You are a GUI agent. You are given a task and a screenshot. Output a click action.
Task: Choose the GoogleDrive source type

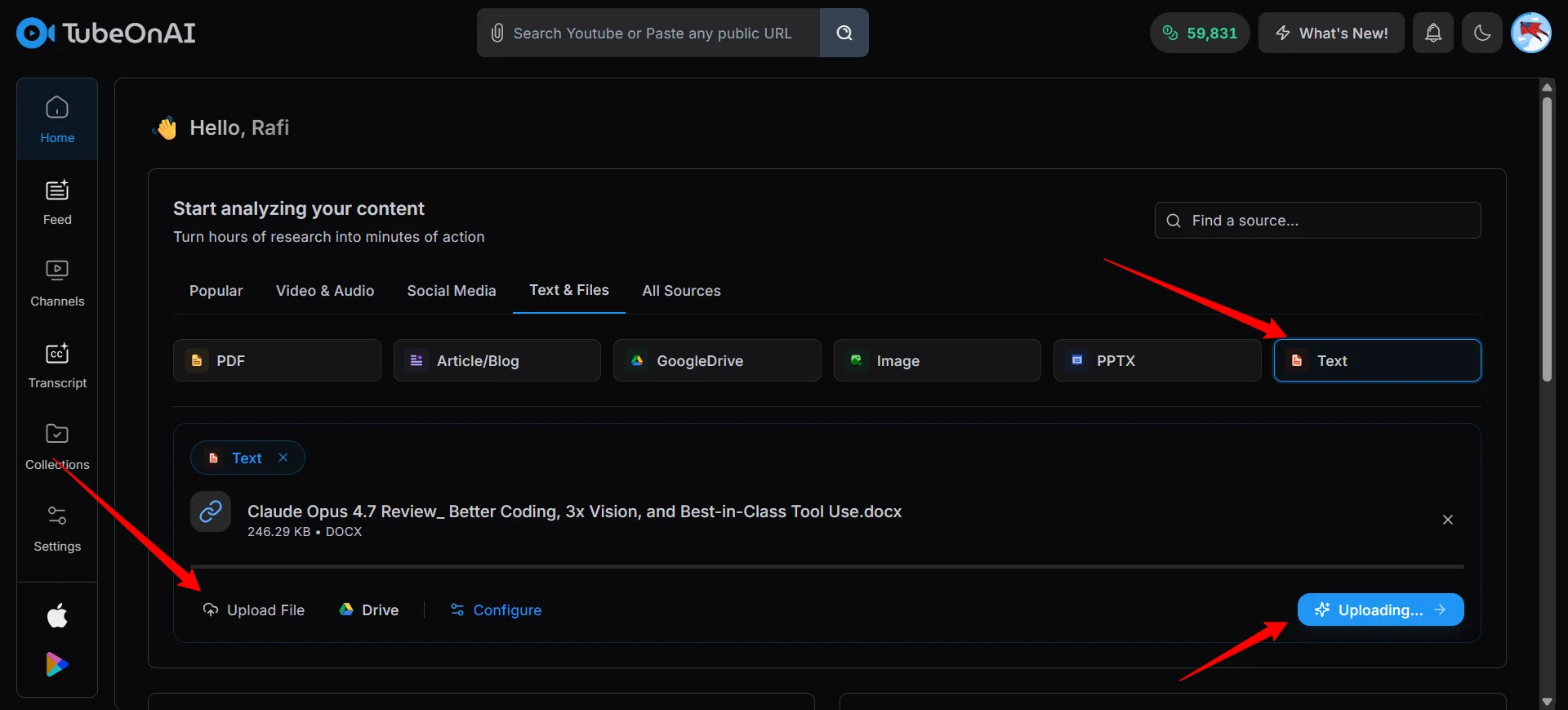[717, 360]
